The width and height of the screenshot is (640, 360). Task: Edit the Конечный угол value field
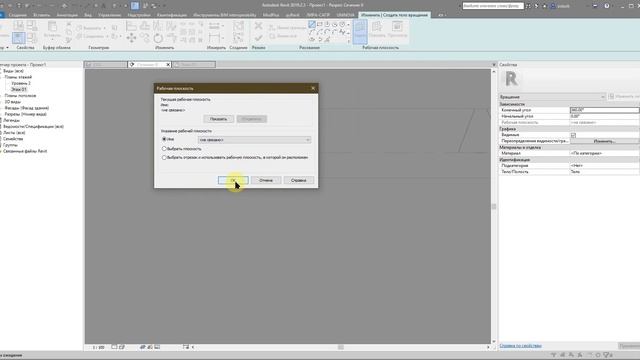[x=604, y=110]
